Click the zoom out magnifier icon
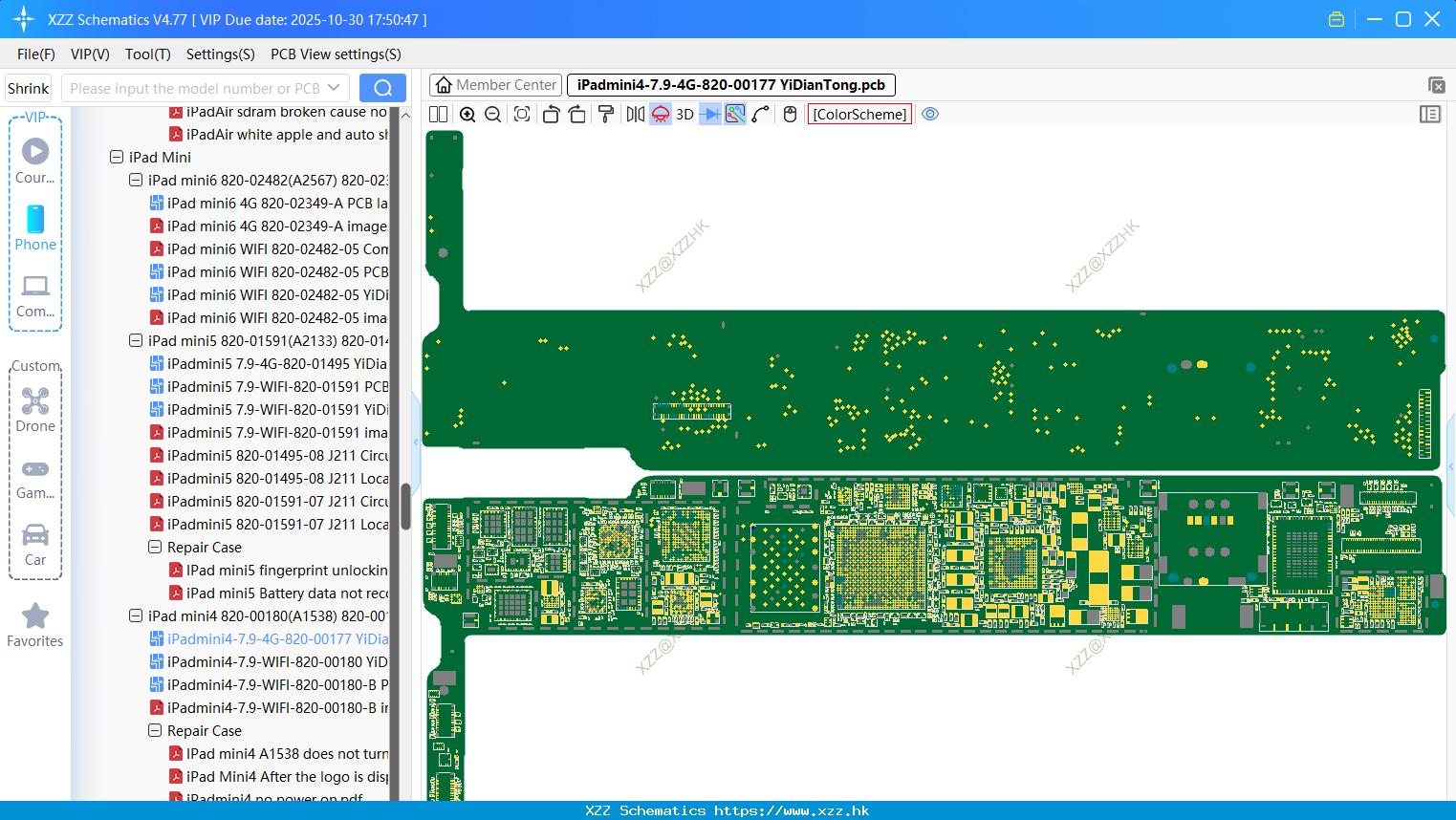Screen dimensions: 1456x820 [493, 115]
